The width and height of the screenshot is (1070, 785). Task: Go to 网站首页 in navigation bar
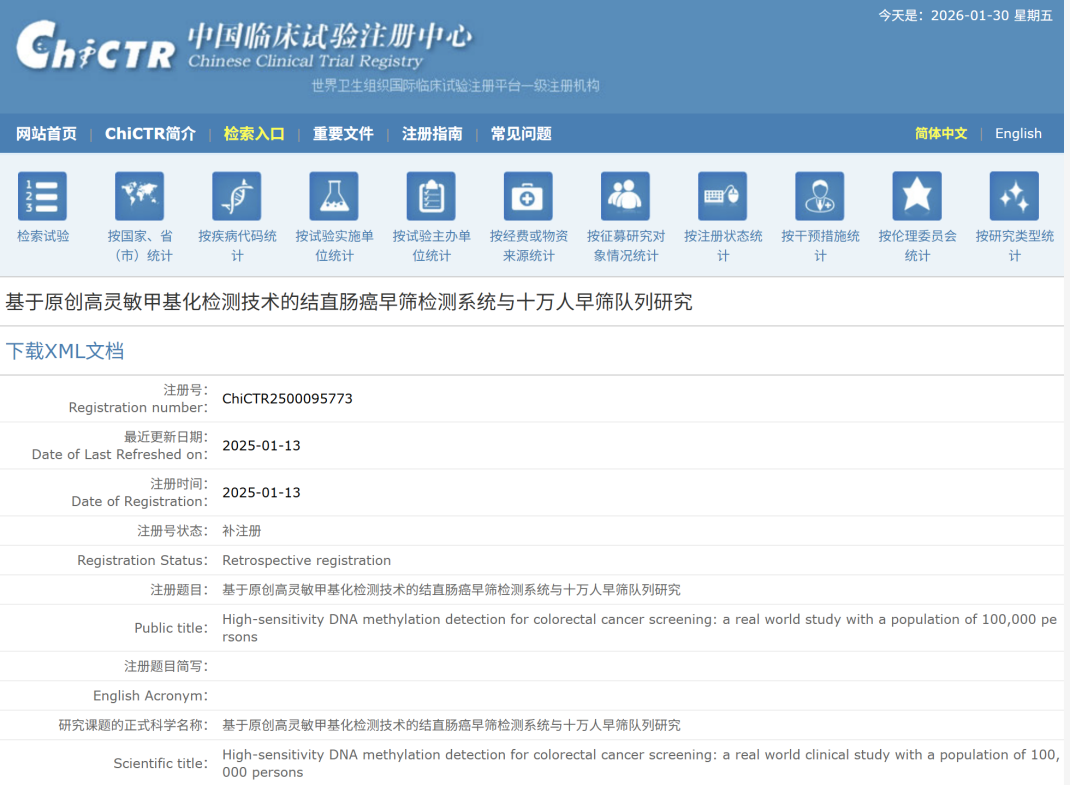(46, 134)
